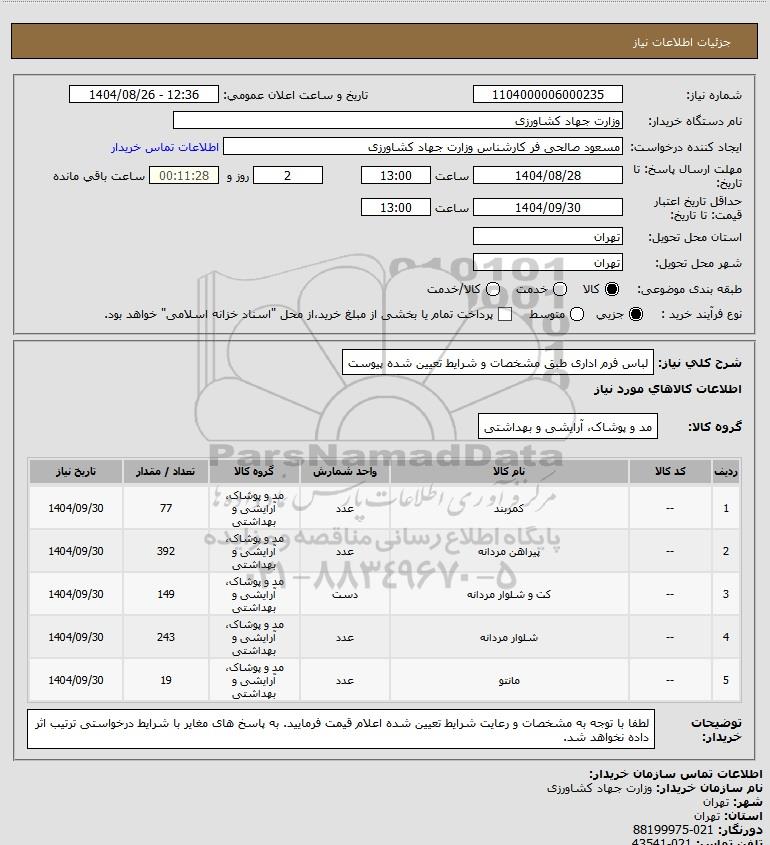Viewport: 770px width, 845px height.
Task: Click the تعداد / مقدار column header
Action: click(165, 472)
